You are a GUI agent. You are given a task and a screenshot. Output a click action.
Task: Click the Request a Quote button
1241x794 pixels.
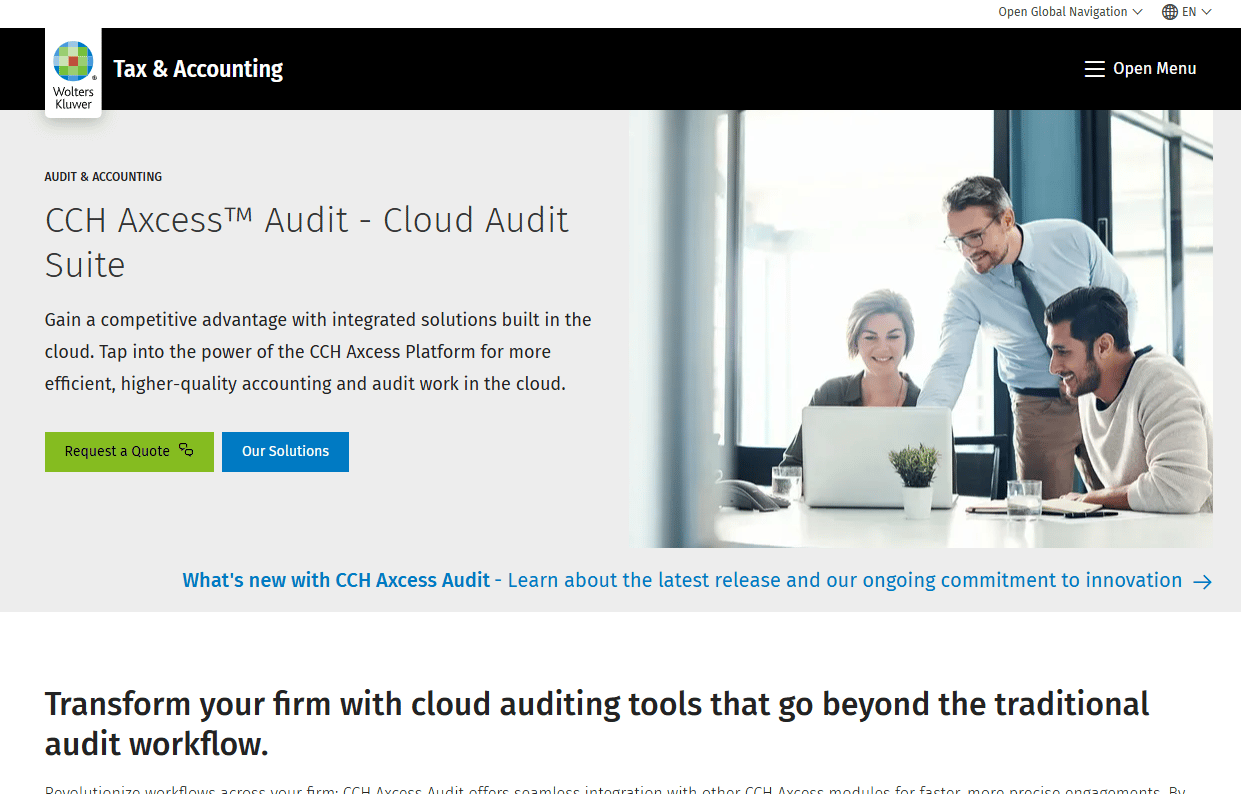[x=129, y=452]
